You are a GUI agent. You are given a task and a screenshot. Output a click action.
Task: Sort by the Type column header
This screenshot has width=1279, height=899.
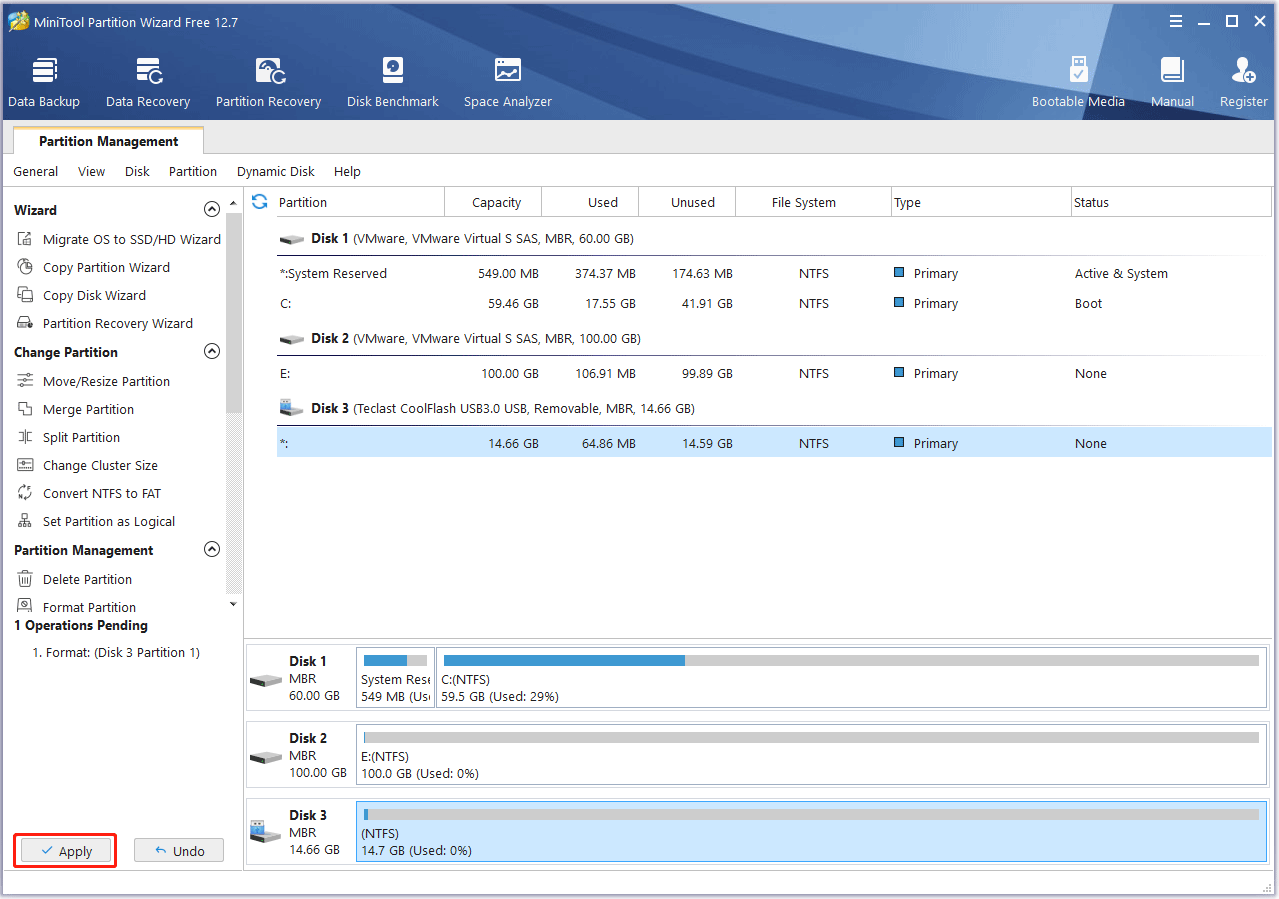coord(981,202)
